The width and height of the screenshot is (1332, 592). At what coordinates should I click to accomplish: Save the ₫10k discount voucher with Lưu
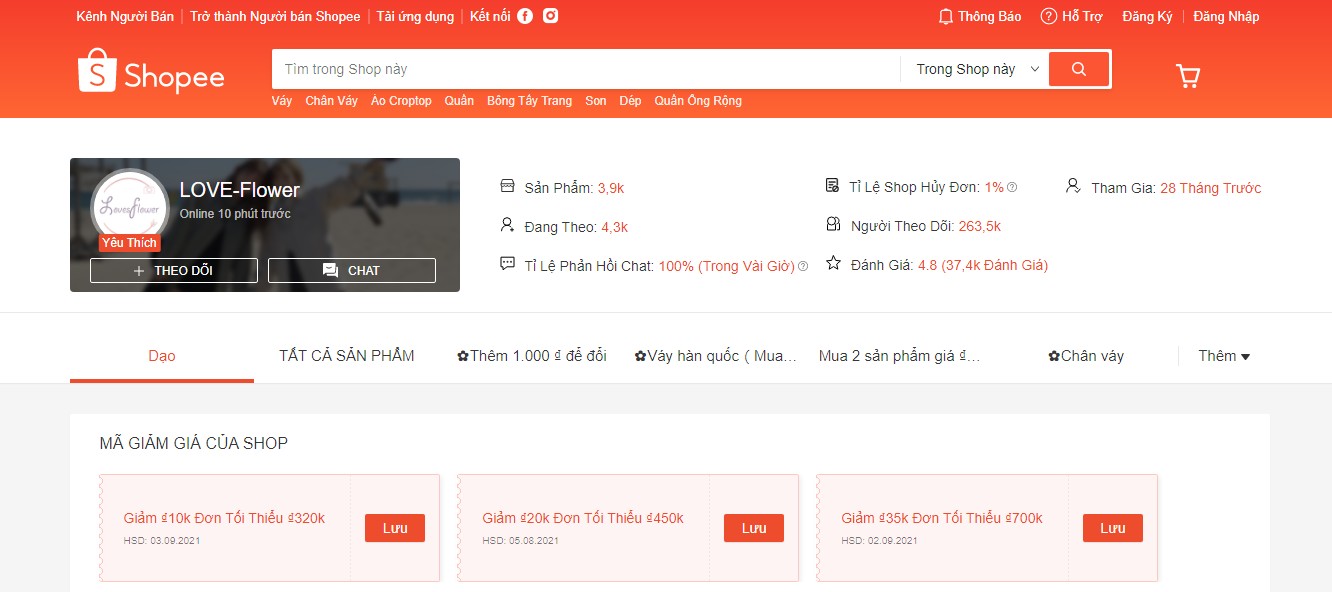[395, 528]
